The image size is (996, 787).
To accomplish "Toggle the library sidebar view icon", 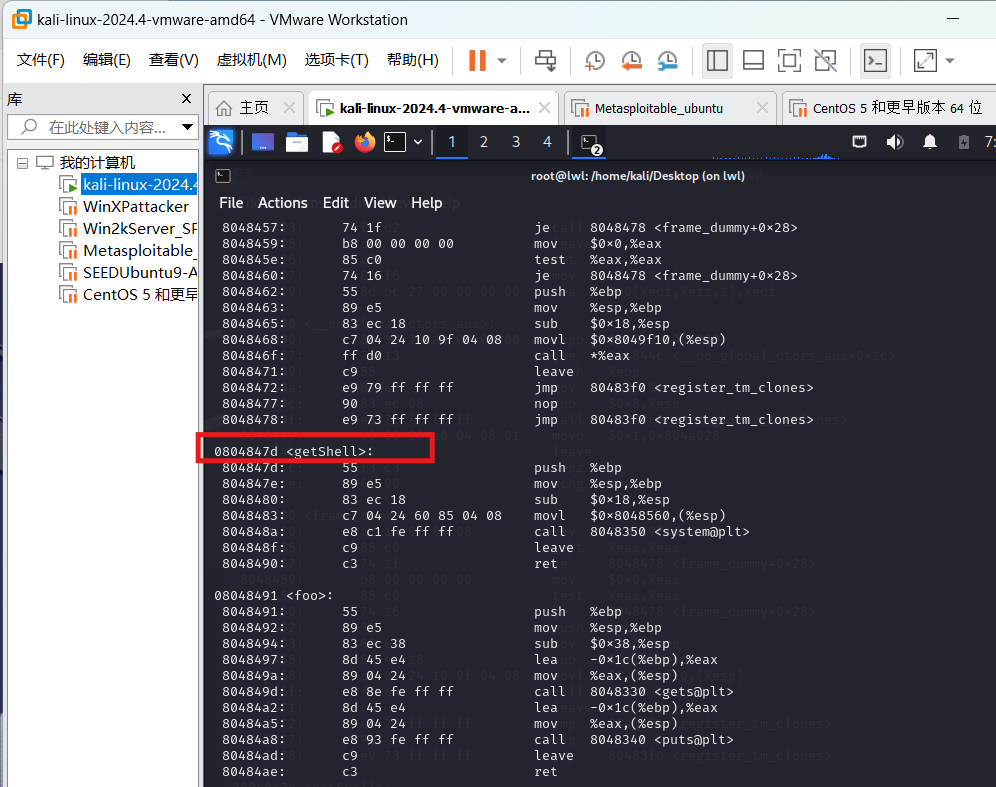I will coord(717,60).
